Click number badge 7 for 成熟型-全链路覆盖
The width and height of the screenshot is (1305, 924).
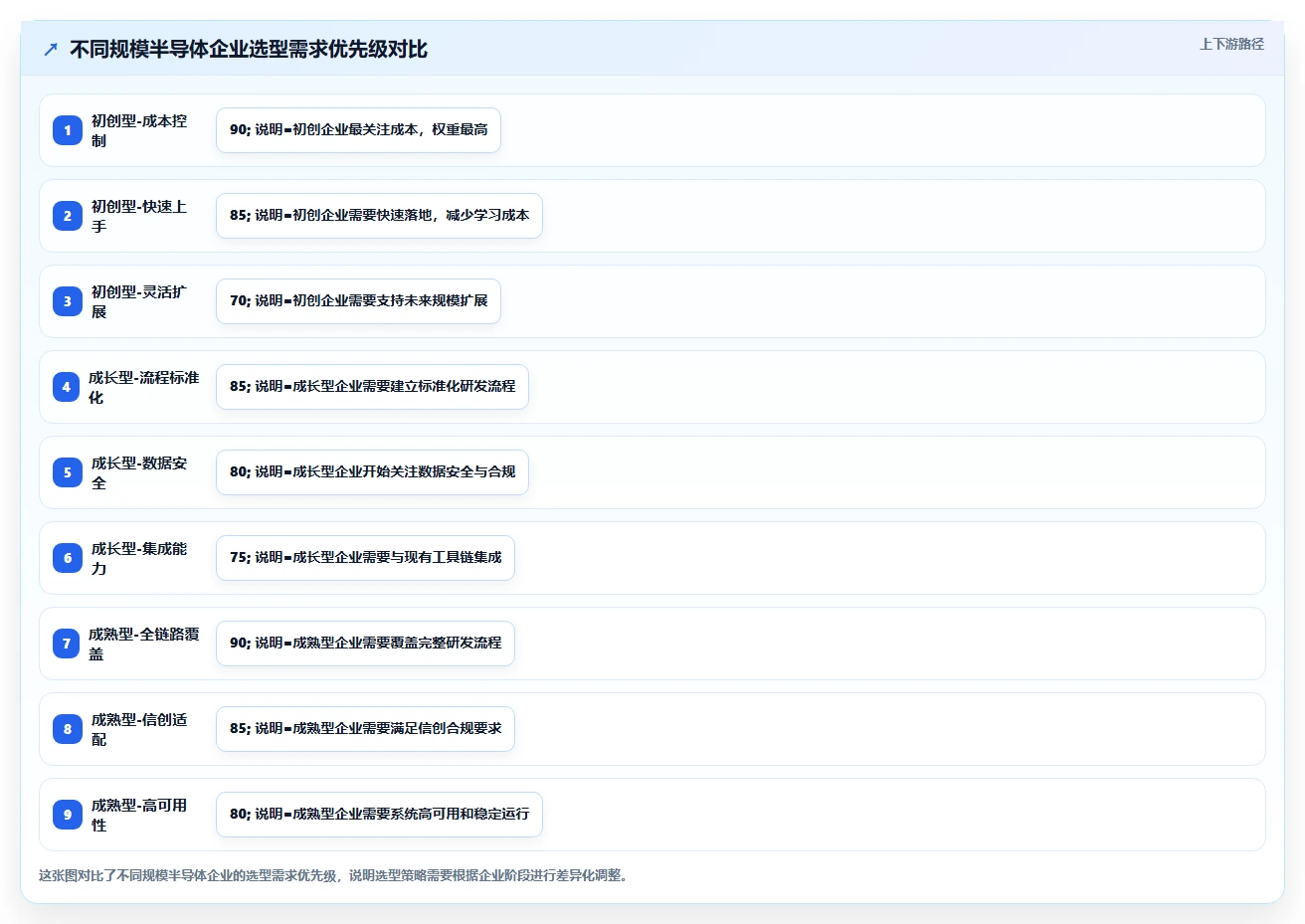tap(67, 644)
